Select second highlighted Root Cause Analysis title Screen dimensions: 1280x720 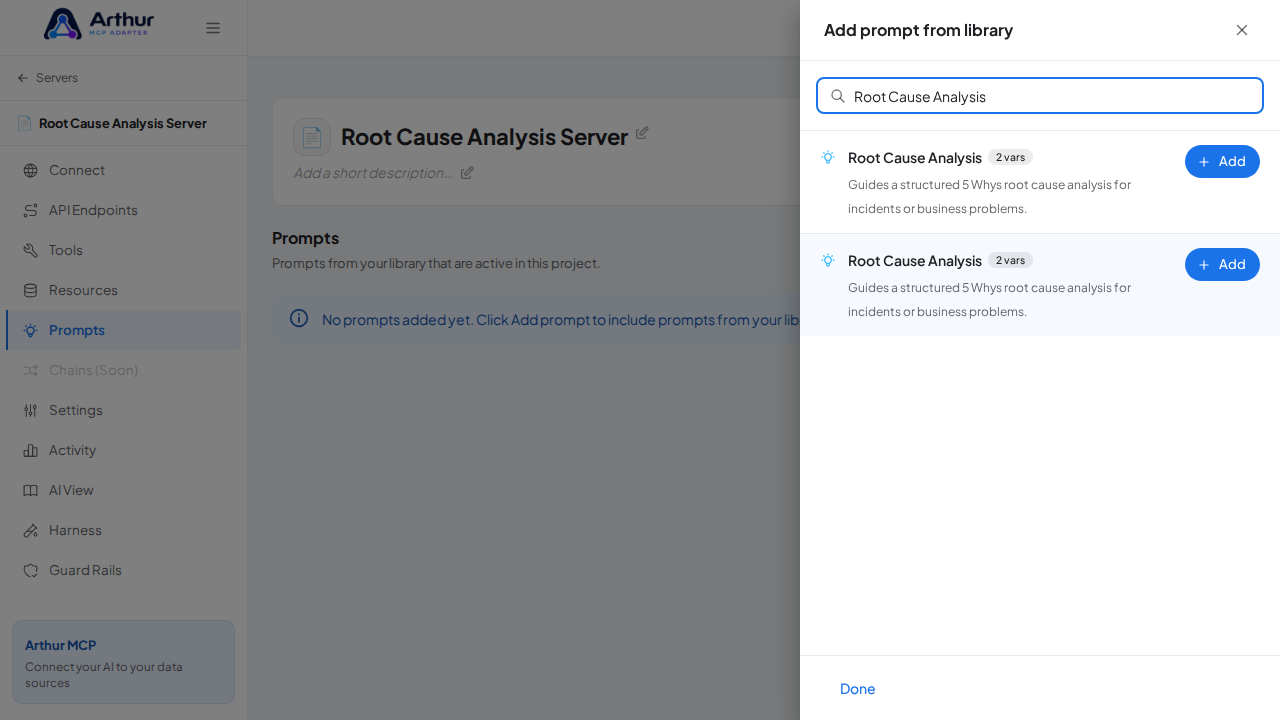915,260
